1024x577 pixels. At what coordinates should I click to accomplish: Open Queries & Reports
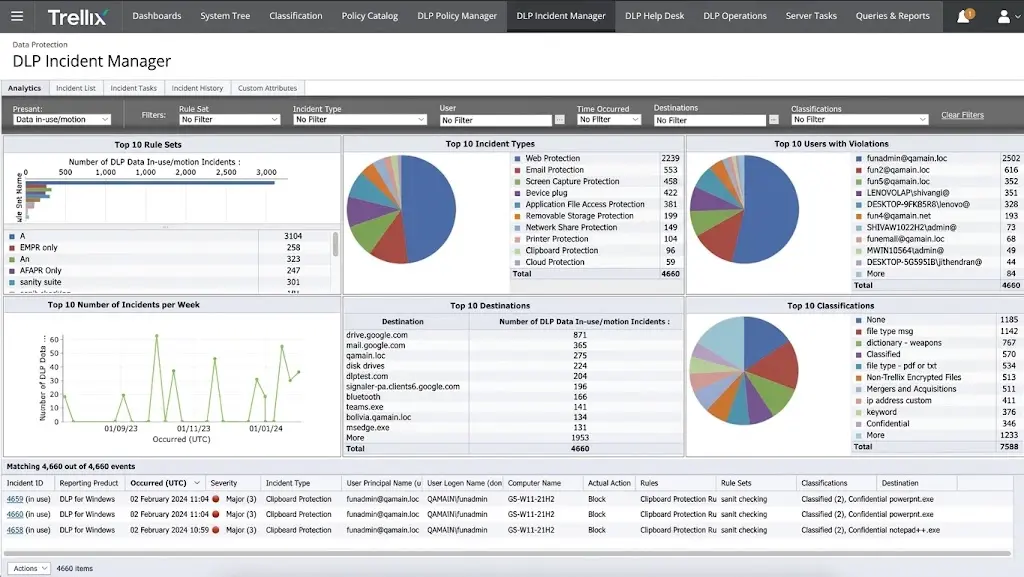(893, 16)
